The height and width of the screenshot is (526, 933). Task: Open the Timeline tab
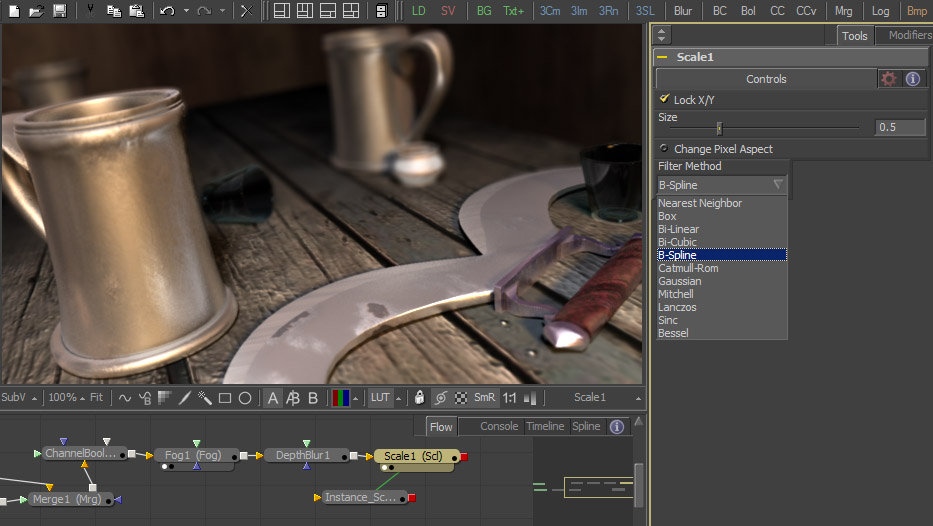pos(545,426)
